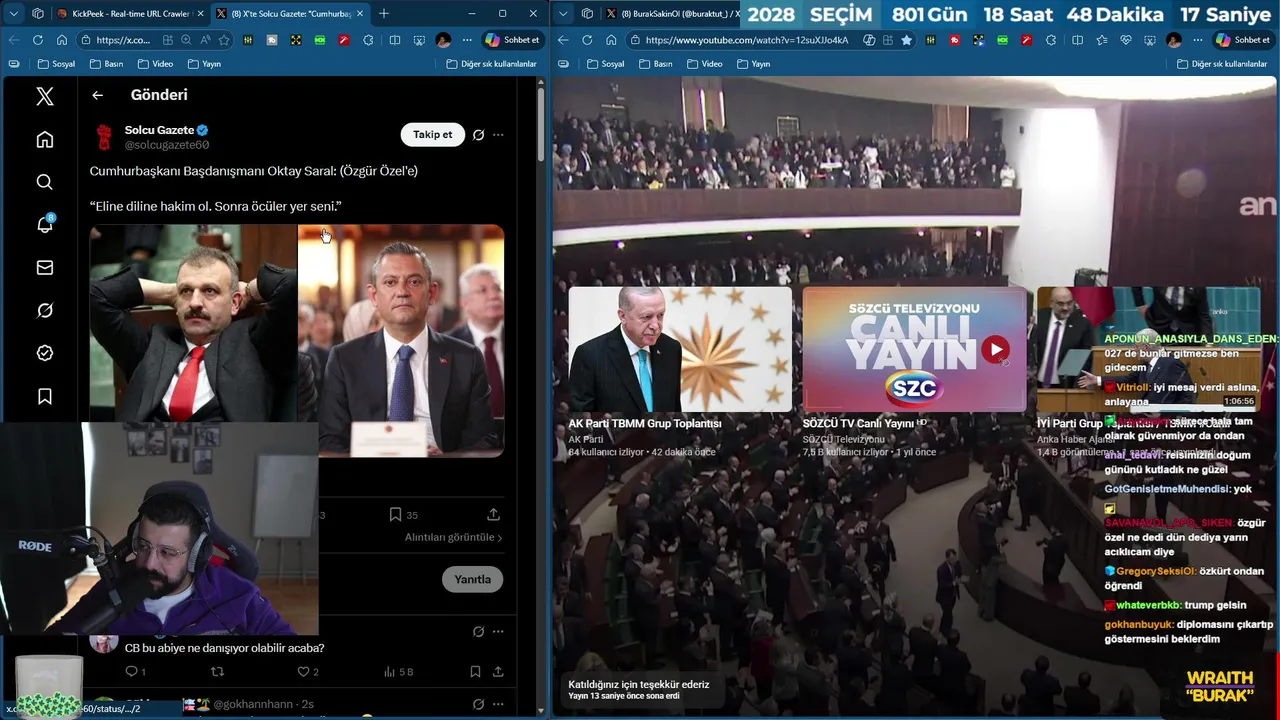The width and height of the screenshot is (1280, 720).
Task: Bookmark the 'CB bu abiye' comment
Action: tap(475, 672)
